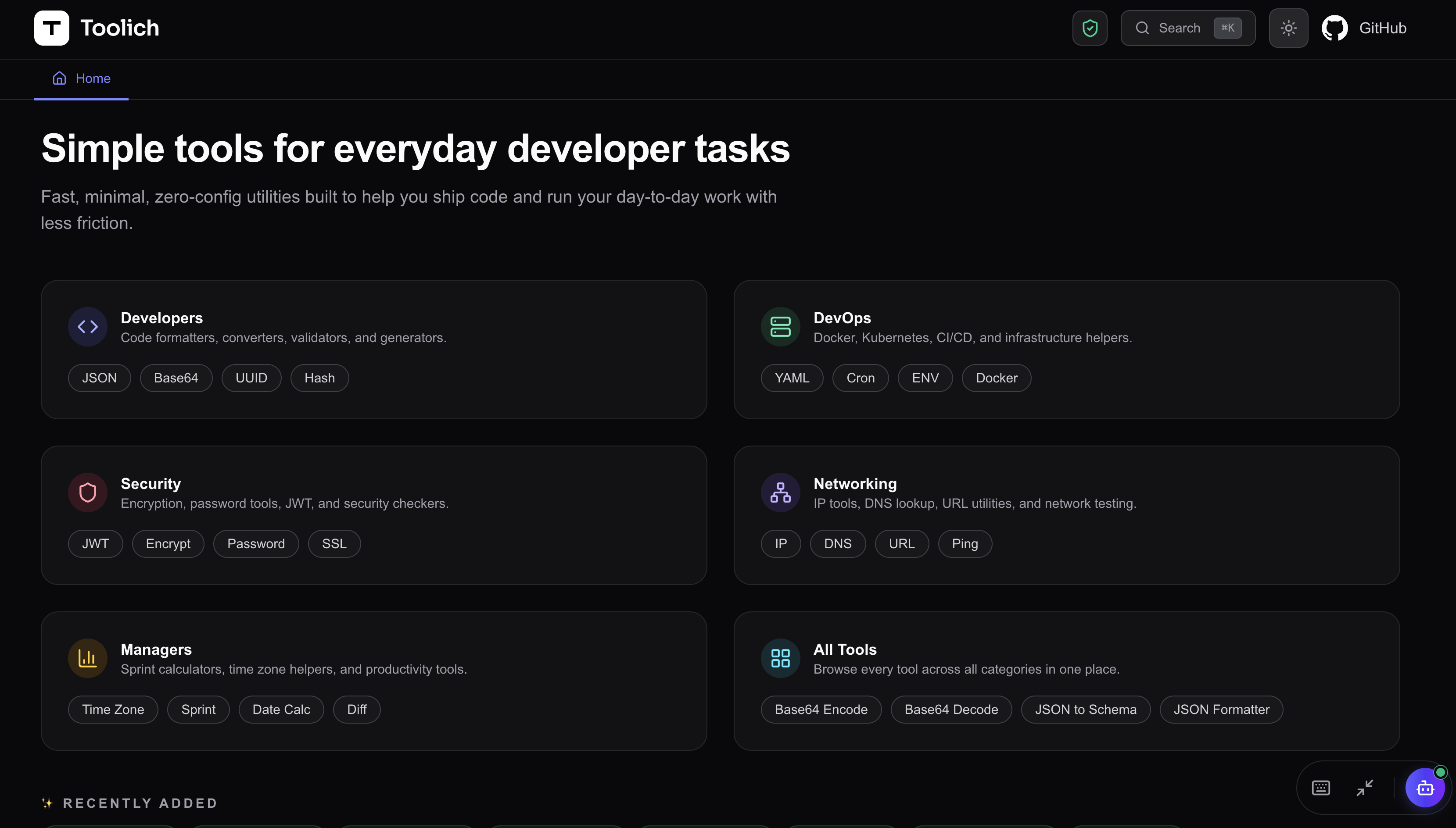Click the Developers code brackets icon
This screenshot has height=828, width=1456.
88,326
